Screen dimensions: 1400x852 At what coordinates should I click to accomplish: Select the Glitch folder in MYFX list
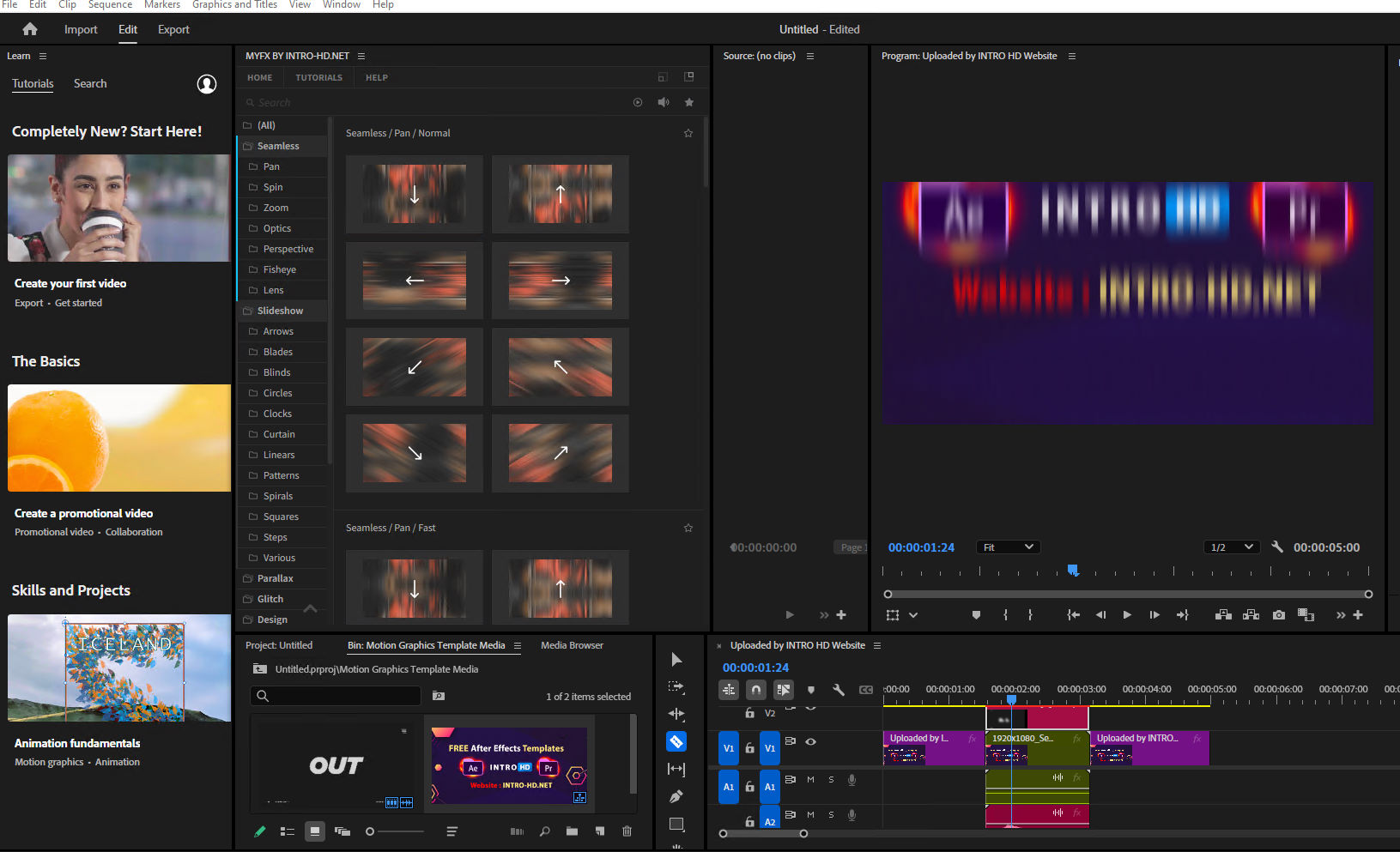coord(270,599)
